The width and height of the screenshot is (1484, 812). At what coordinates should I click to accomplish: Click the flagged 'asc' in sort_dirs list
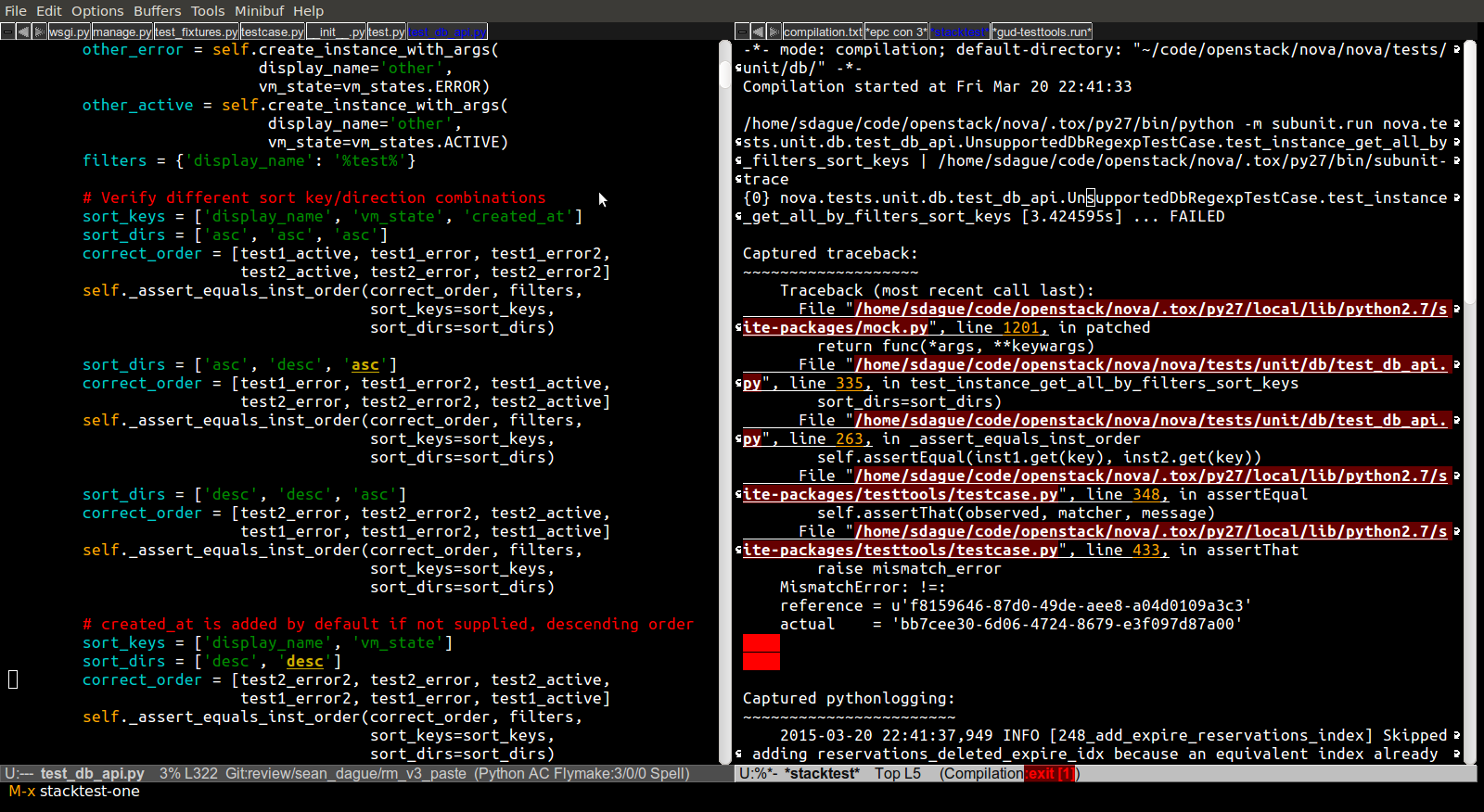tap(365, 365)
